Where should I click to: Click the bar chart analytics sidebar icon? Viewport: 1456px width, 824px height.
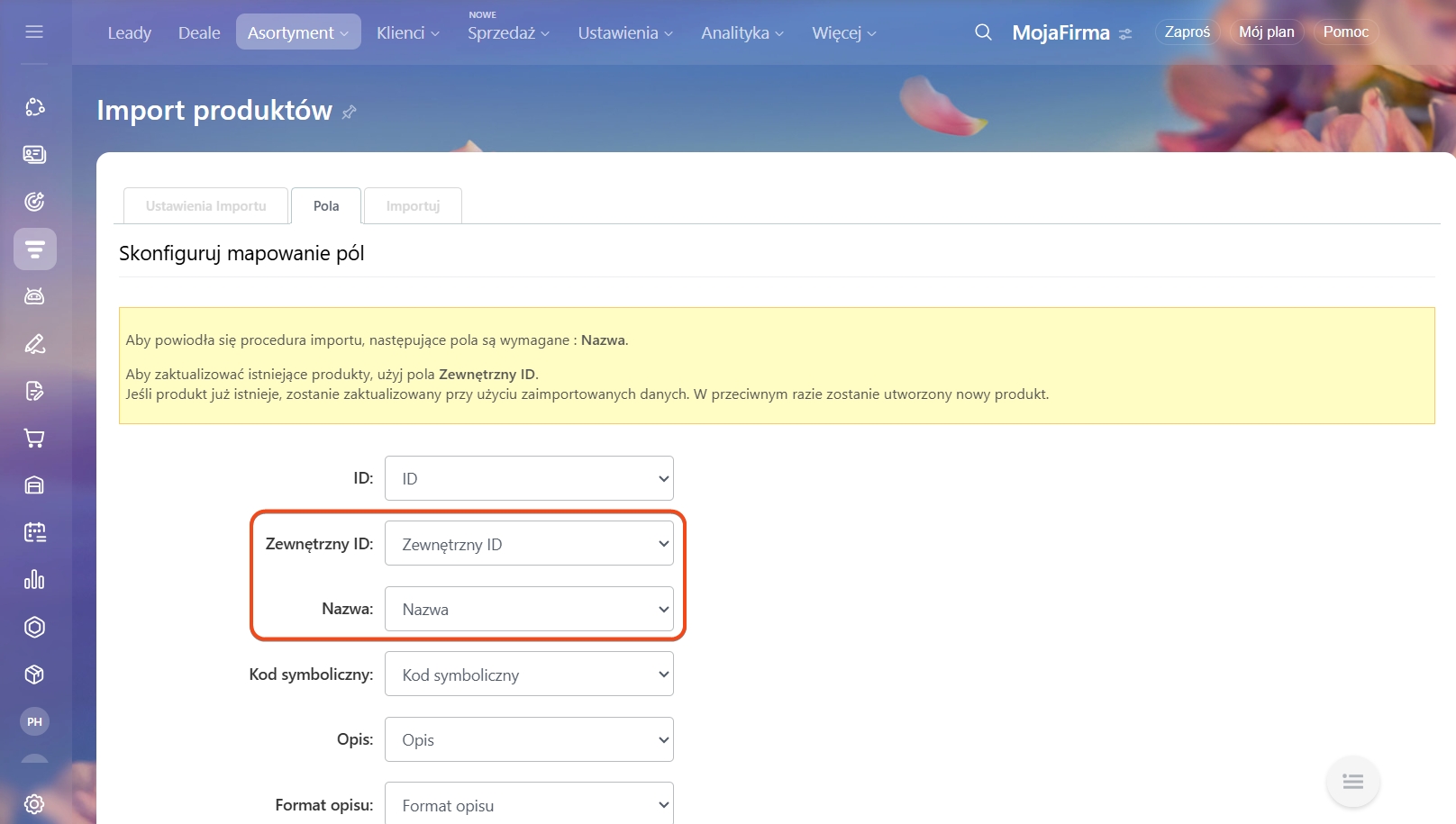click(x=34, y=580)
